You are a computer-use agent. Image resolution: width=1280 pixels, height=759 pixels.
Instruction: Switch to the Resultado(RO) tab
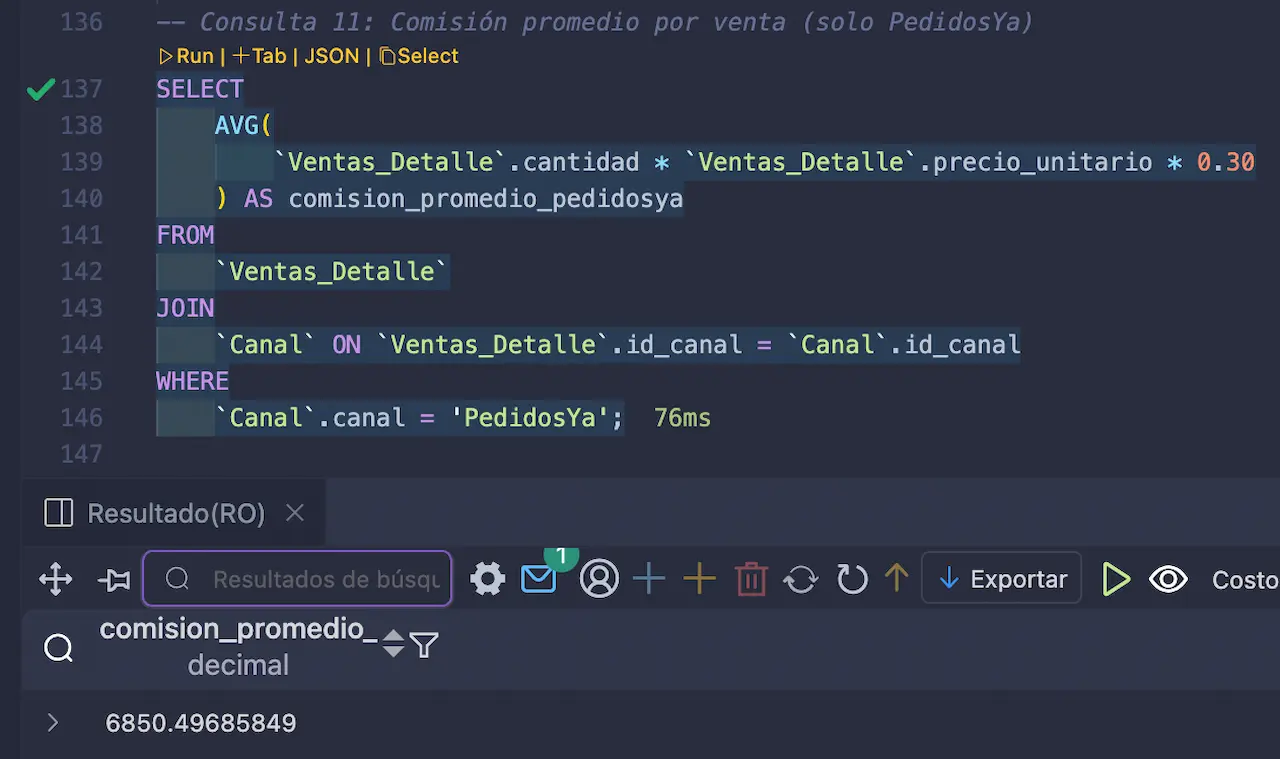(x=176, y=513)
